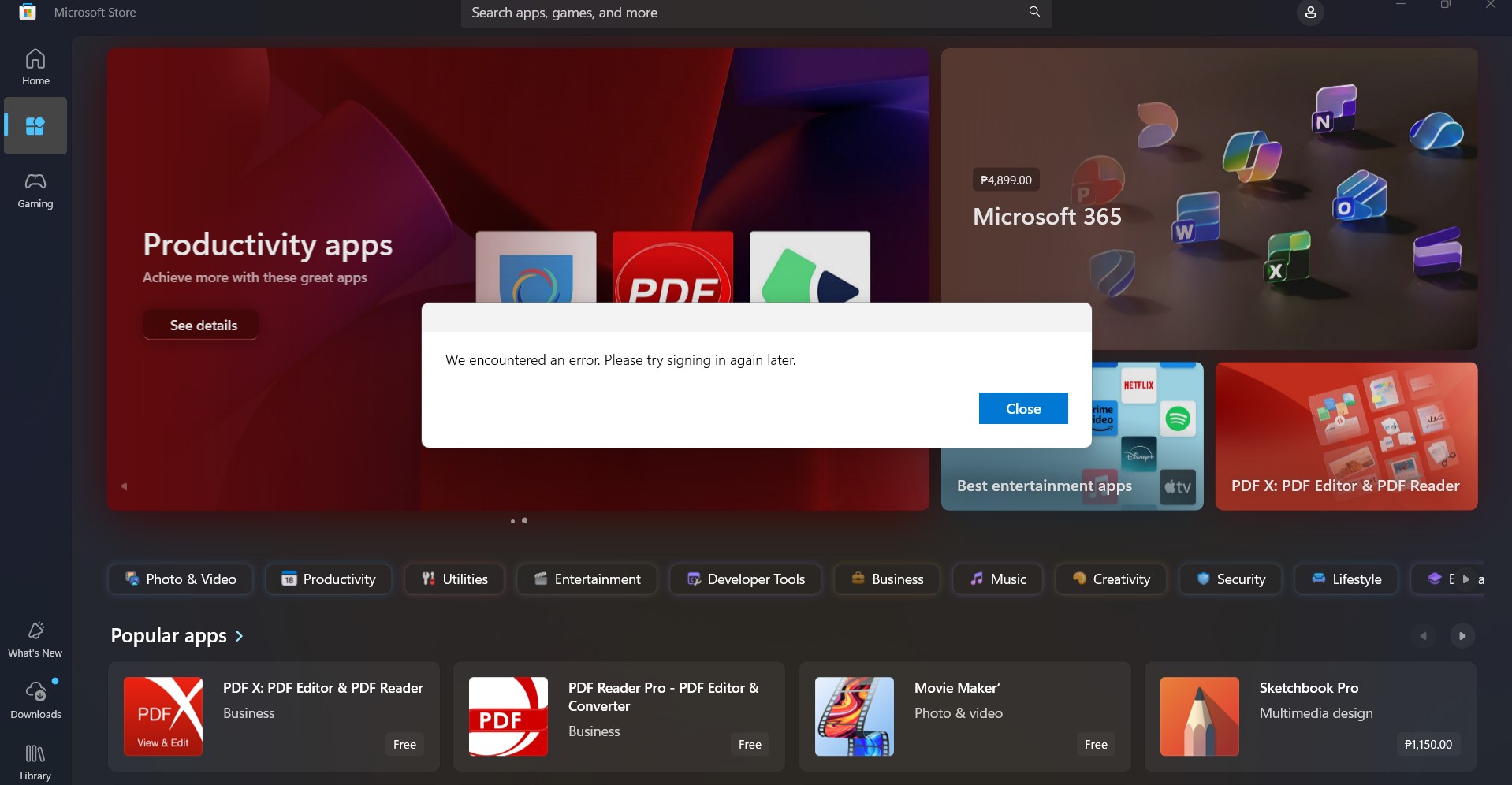
Task: Select the Photo & Video category
Action: pyautogui.click(x=181, y=579)
